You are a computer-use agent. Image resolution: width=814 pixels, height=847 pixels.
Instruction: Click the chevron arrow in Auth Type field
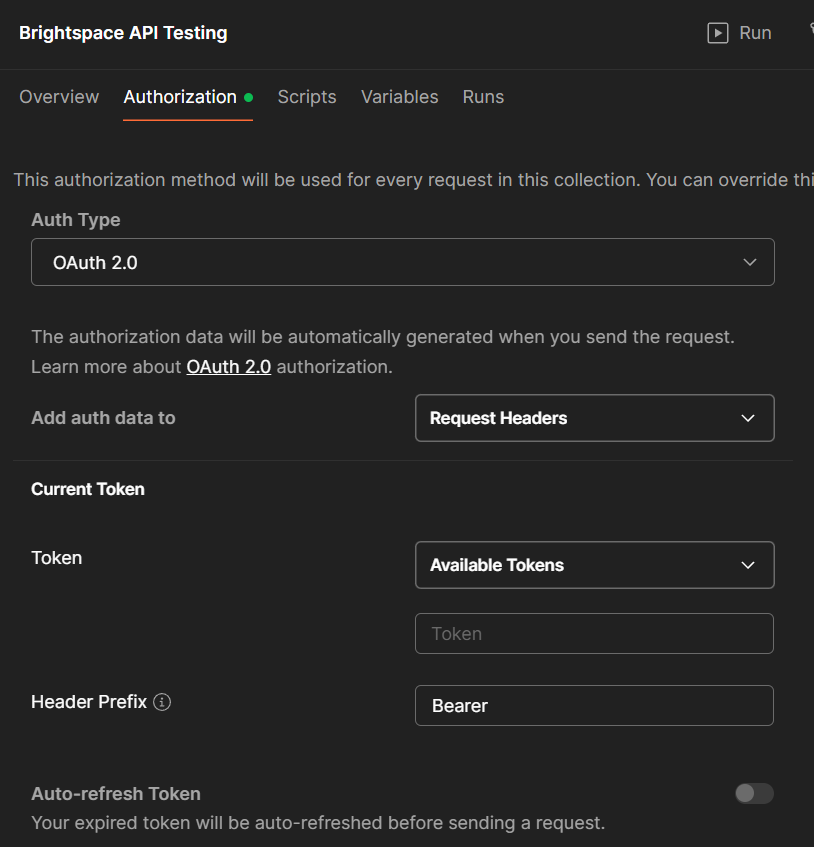[x=750, y=262]
